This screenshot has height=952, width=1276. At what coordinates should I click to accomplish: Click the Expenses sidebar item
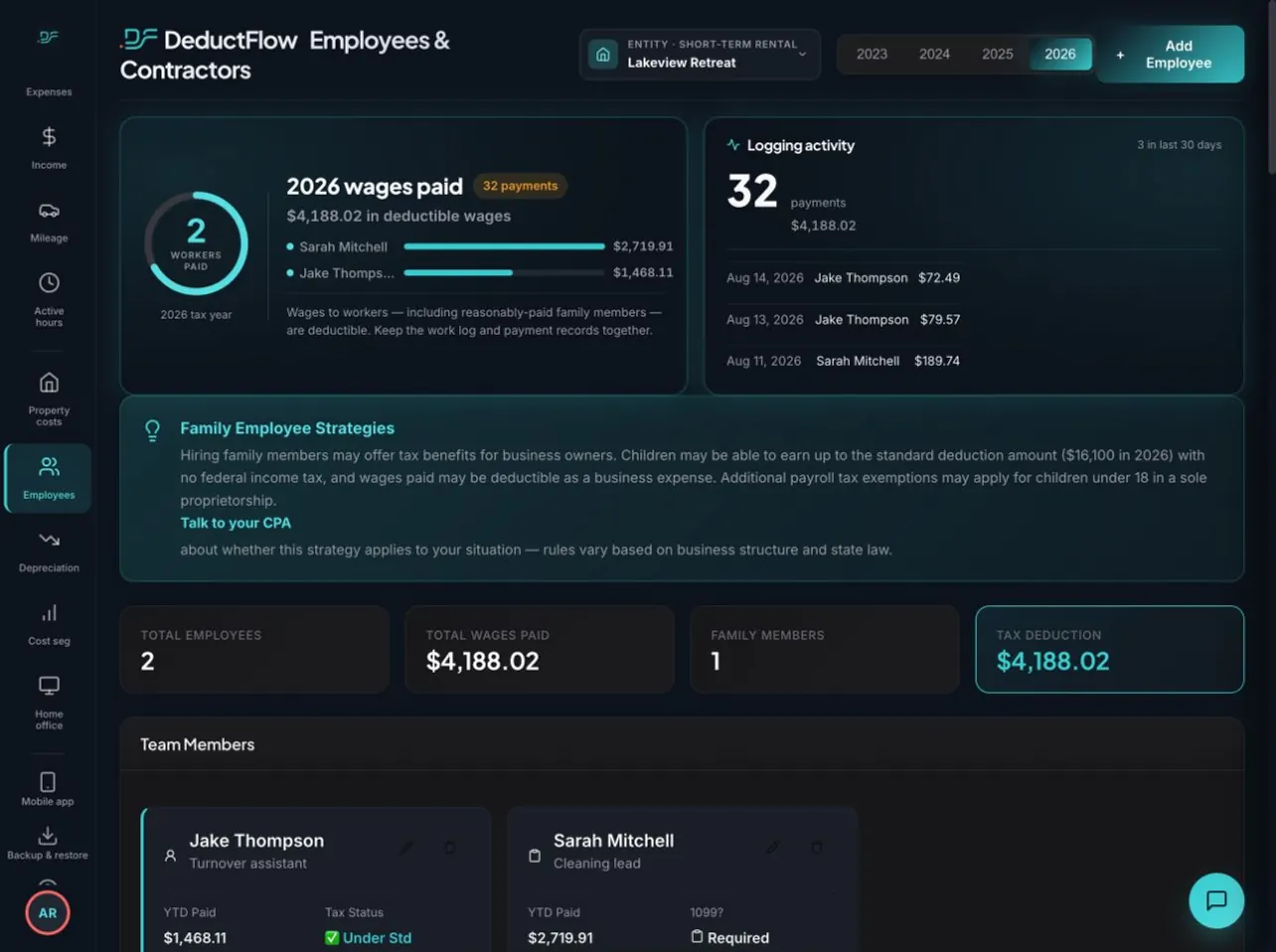pyautogui.click(x=49, y=91)
